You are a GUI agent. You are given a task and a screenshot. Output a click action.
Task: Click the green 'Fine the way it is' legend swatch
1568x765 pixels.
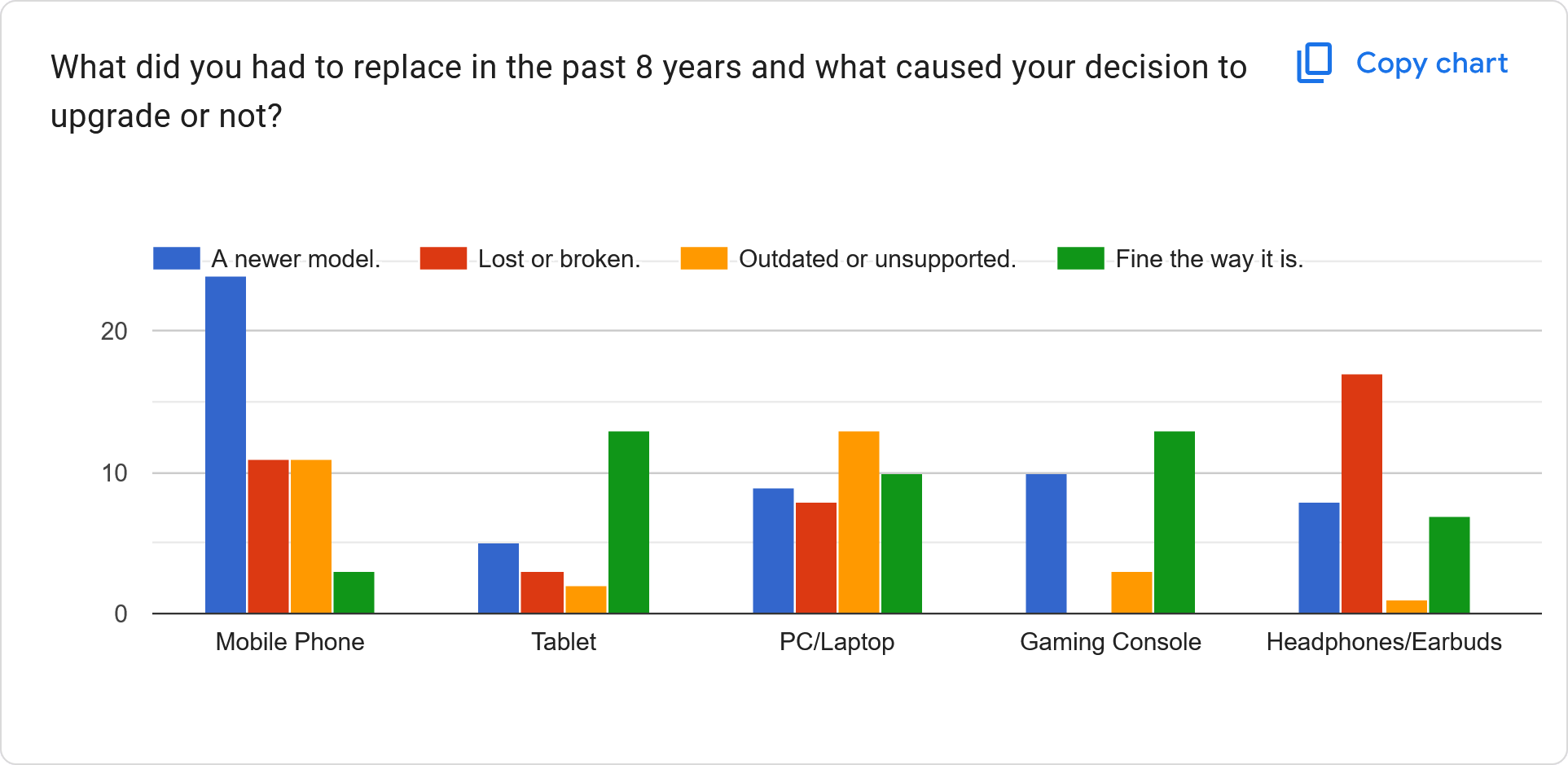[x=1080, y=258]
